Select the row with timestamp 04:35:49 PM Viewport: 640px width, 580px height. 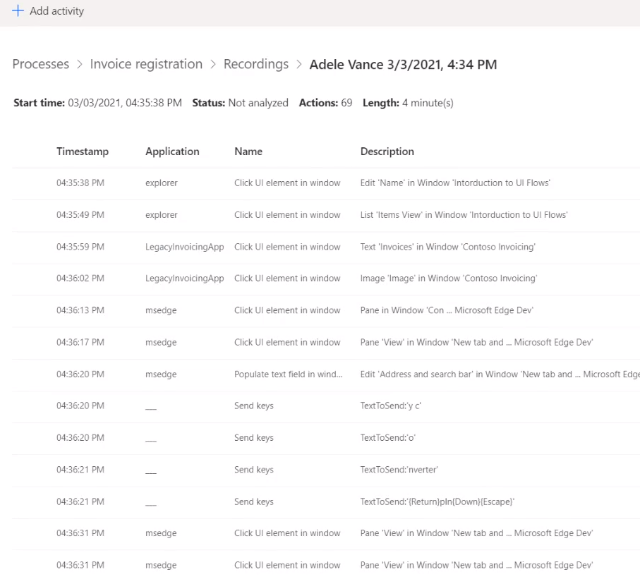[326, 215]
